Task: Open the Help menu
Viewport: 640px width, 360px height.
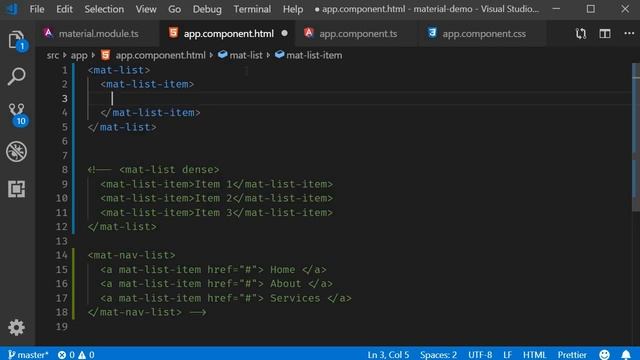Action: pyautogui.click(x=293, y=9)
